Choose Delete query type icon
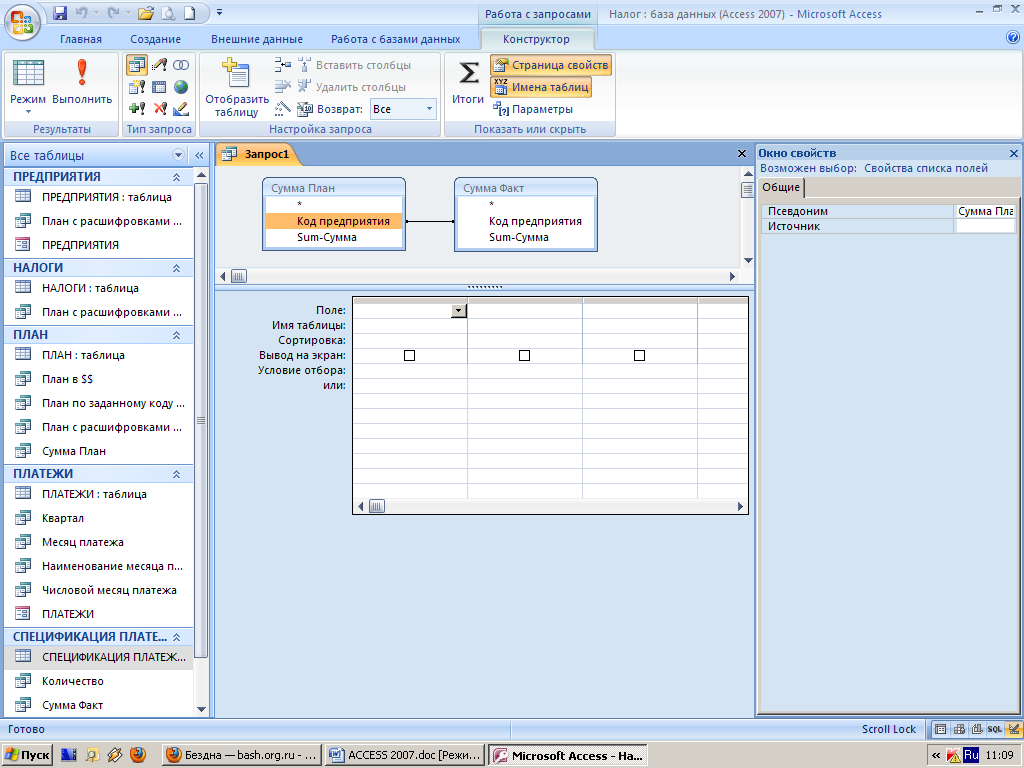1024x768 pixels. pos(159,108)
